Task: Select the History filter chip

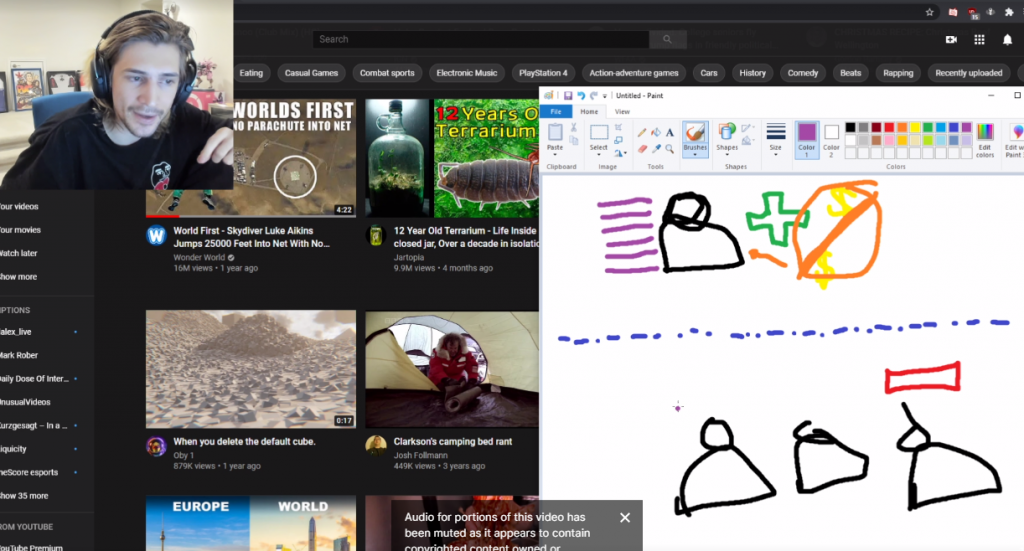Action: [752, 73]
